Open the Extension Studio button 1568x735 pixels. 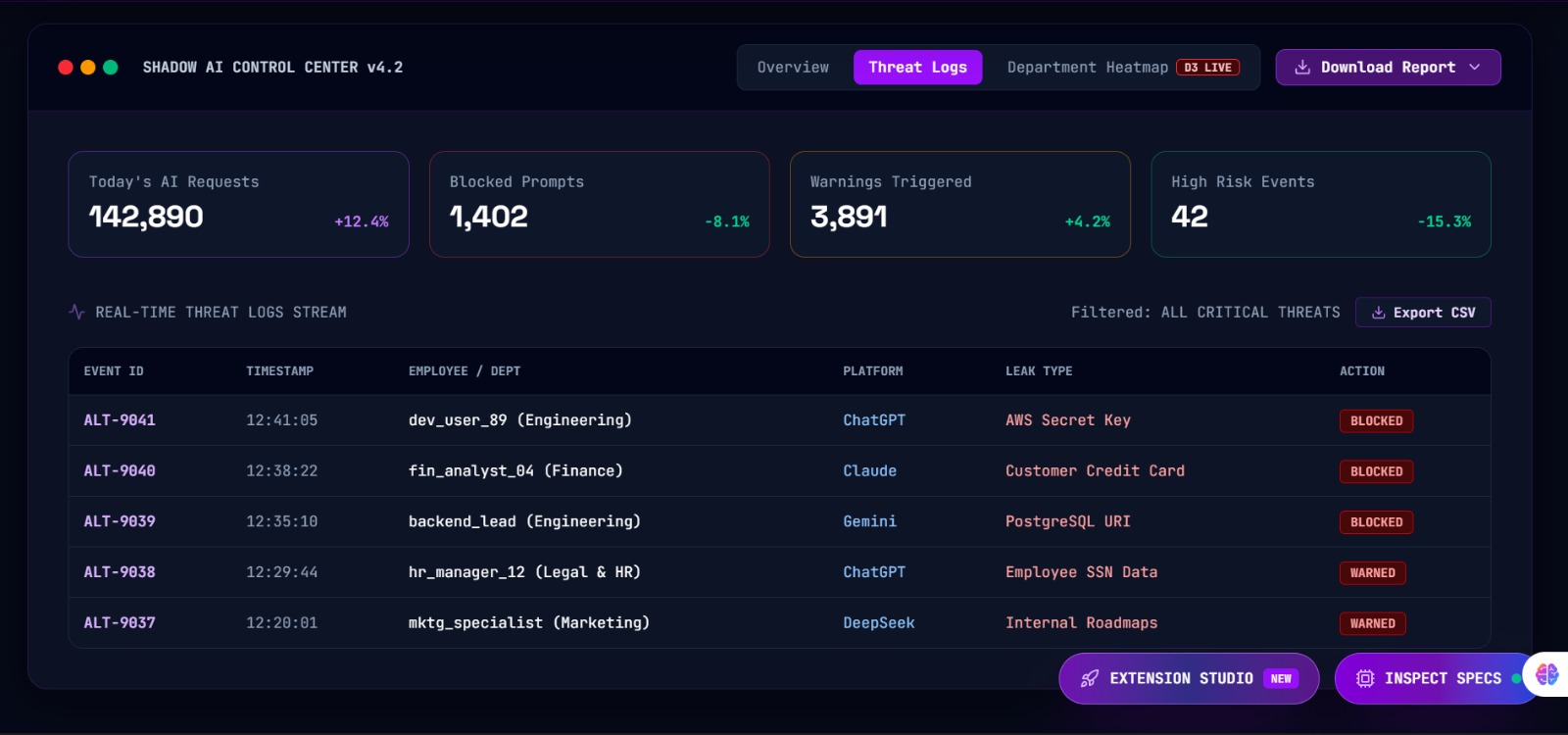1189,678
